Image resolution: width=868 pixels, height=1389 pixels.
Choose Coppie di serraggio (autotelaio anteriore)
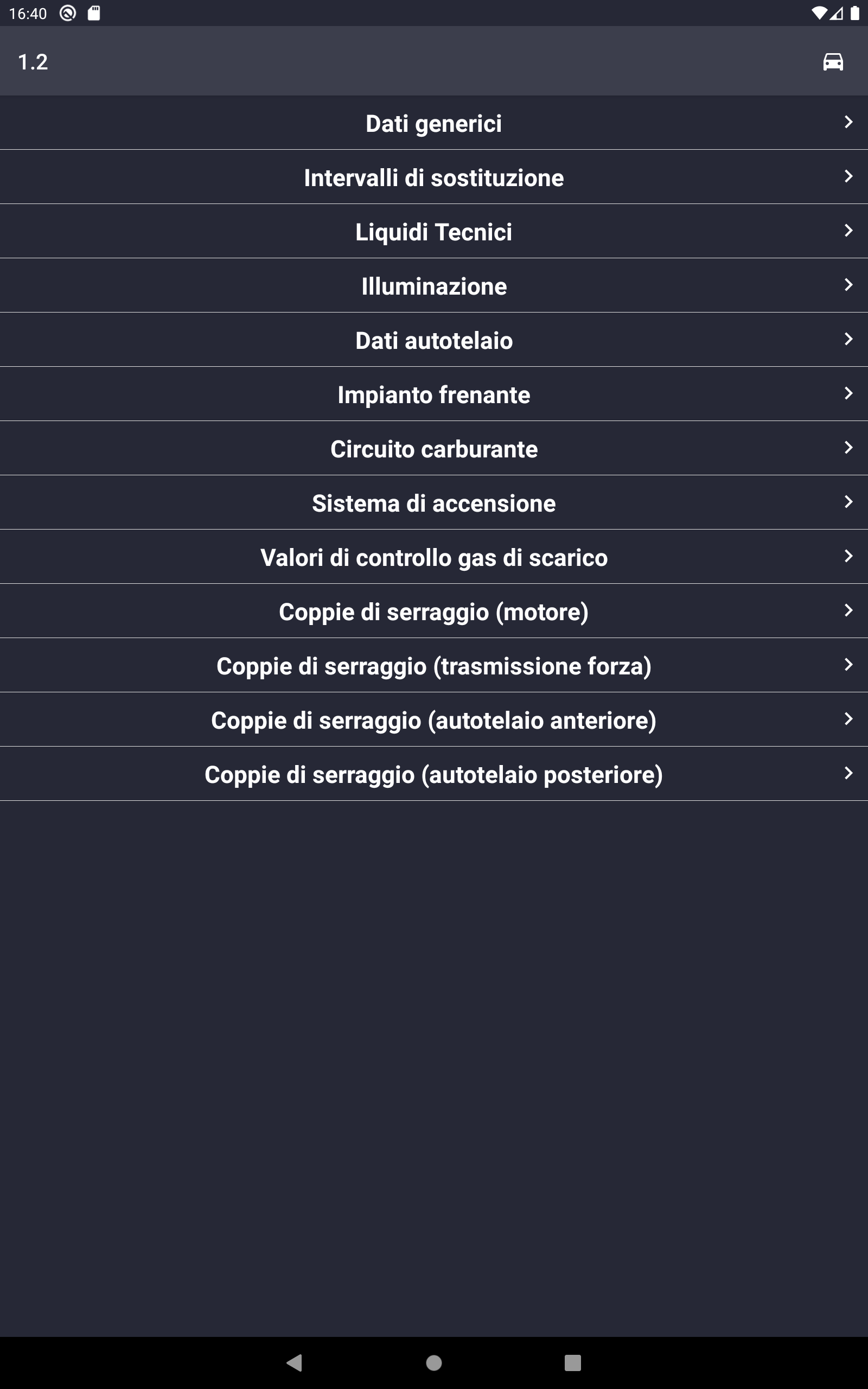[434, 720]
